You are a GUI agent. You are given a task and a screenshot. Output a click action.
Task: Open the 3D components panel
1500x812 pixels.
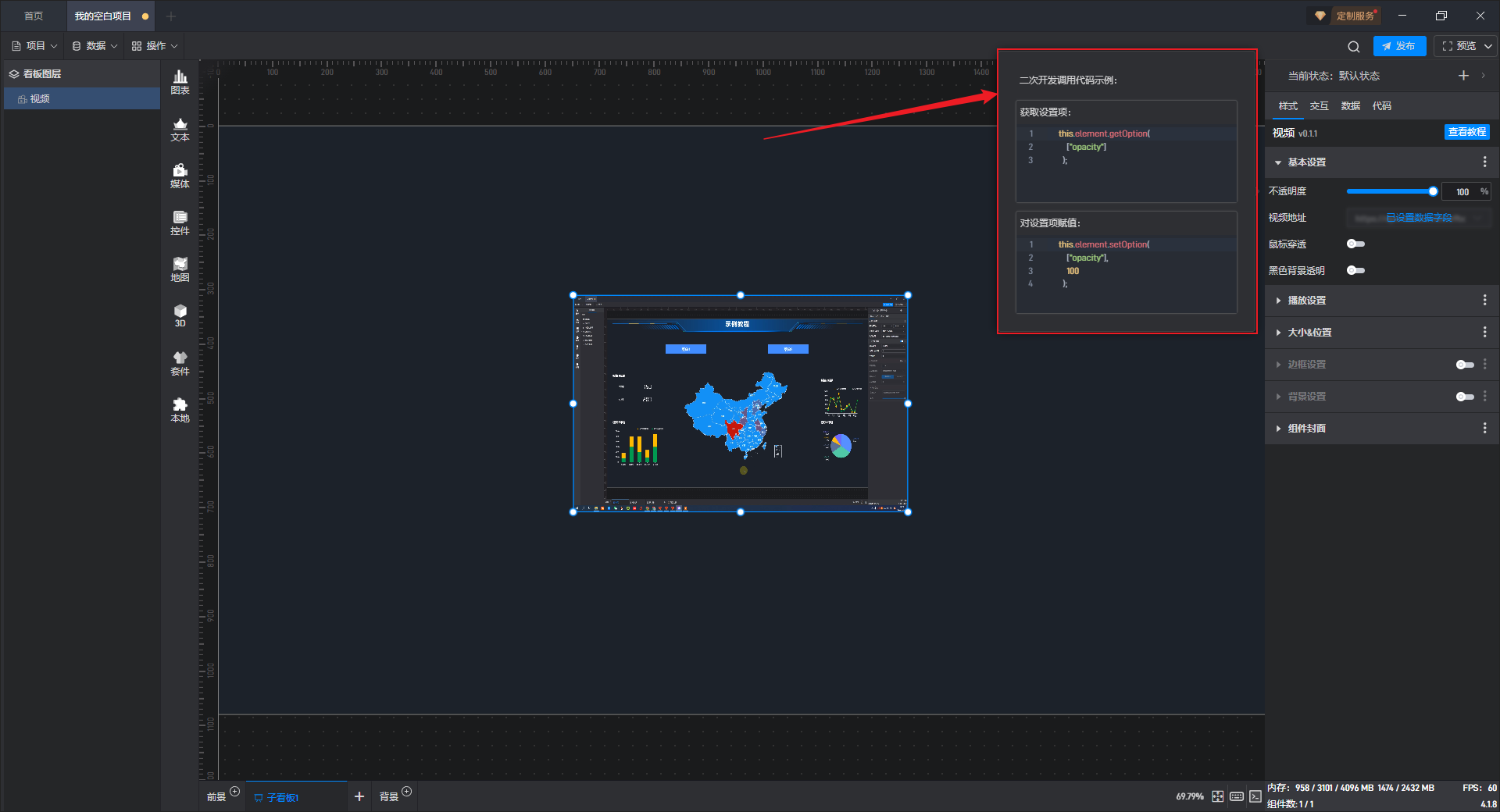click(x=180, y=315)
